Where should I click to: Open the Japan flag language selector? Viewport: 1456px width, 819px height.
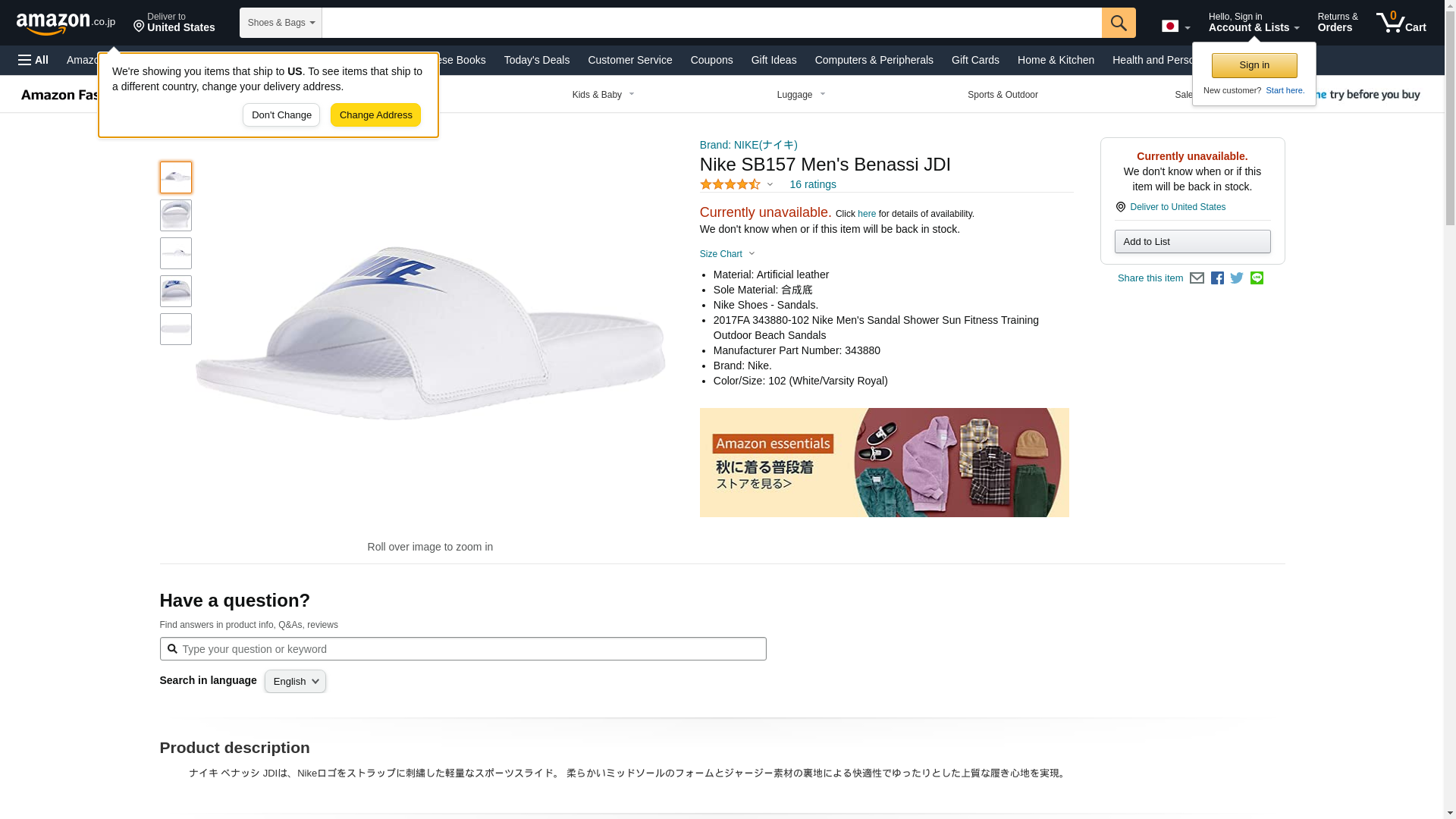tap(1175, 27)
